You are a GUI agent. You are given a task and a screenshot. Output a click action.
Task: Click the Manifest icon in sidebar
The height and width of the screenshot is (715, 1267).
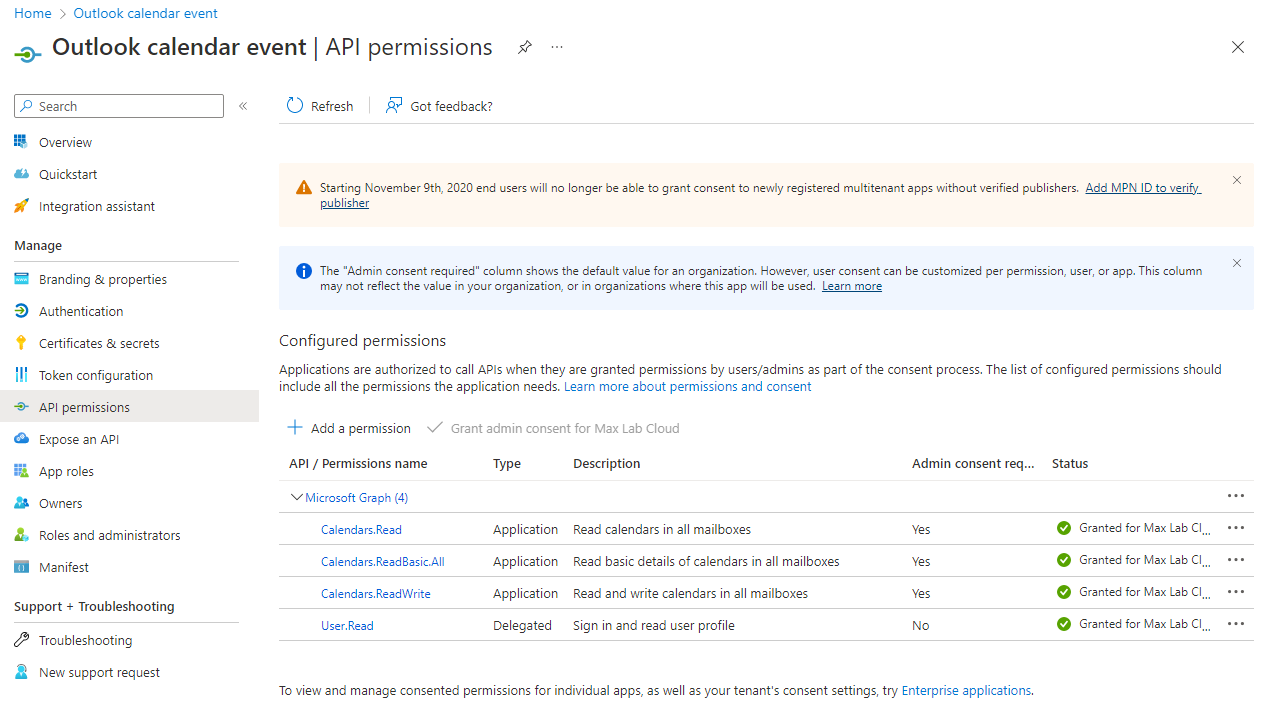click(x=21, y=567)
